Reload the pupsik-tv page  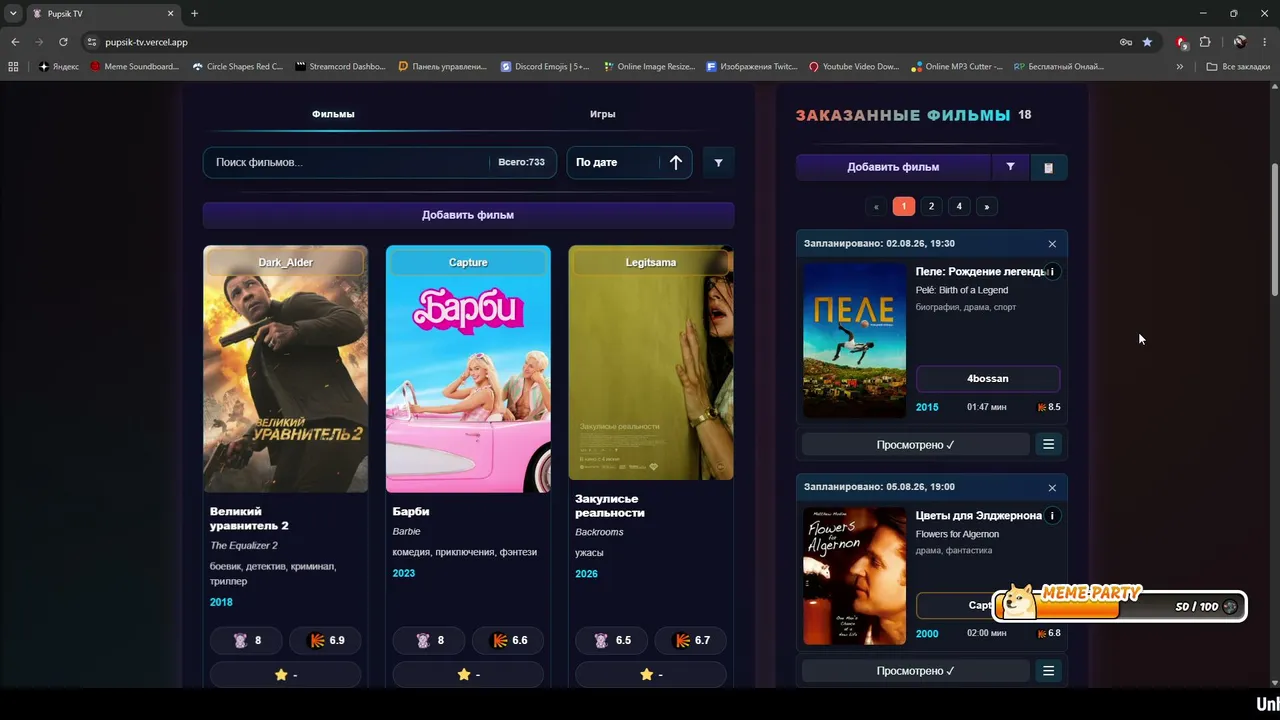63,42
